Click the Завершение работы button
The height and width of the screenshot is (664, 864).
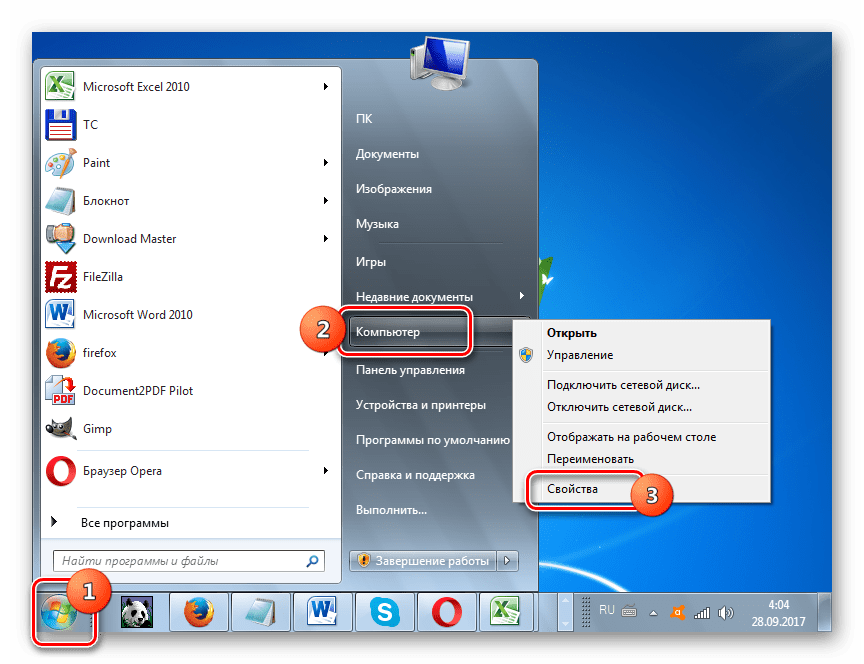[x=423, y=561]
